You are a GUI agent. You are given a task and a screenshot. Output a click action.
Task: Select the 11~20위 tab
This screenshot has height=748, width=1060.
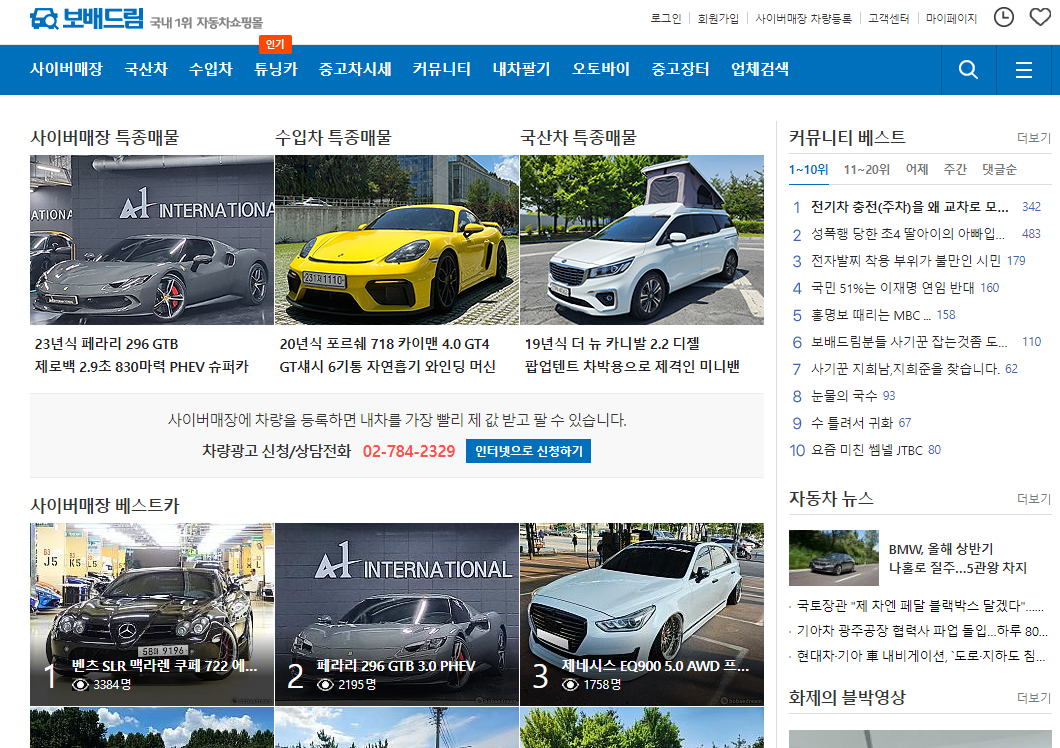point(867,170)
